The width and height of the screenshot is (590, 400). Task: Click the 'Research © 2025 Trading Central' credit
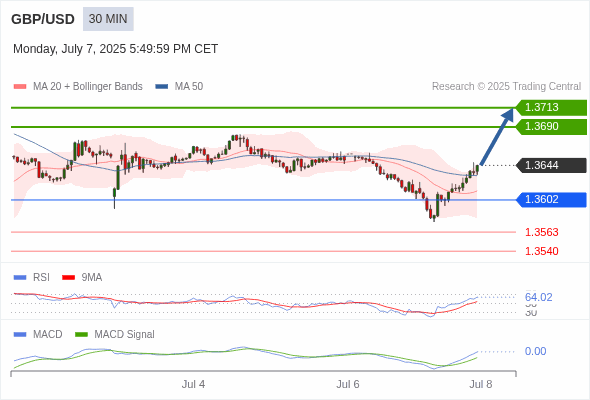(506, 87)
